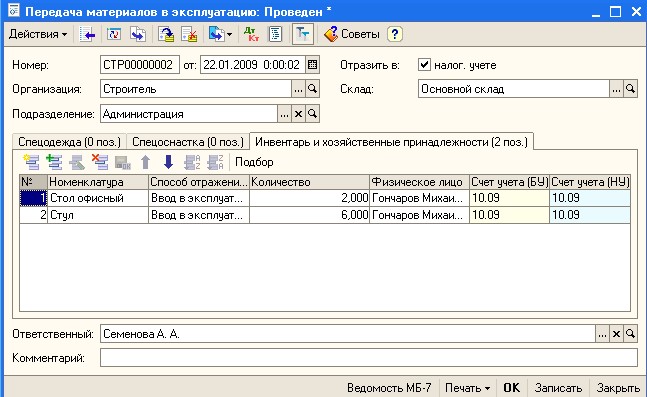Image resolution: width=647 pixels, height=397 pixels.
Task: Add a new table row icon
Action: point(31,162)
